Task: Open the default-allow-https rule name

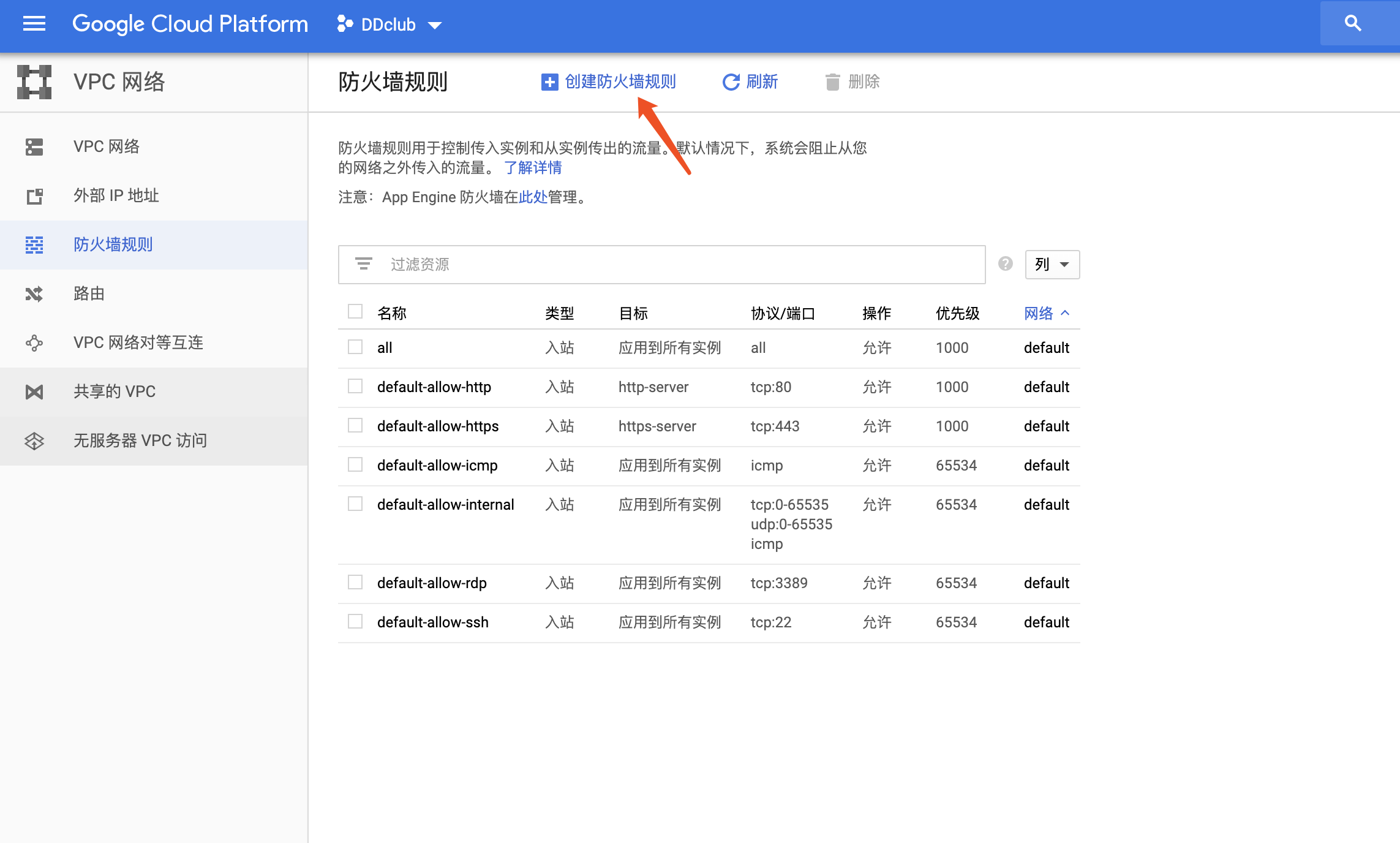Action: pyautogui.click(x=438, y=426)
